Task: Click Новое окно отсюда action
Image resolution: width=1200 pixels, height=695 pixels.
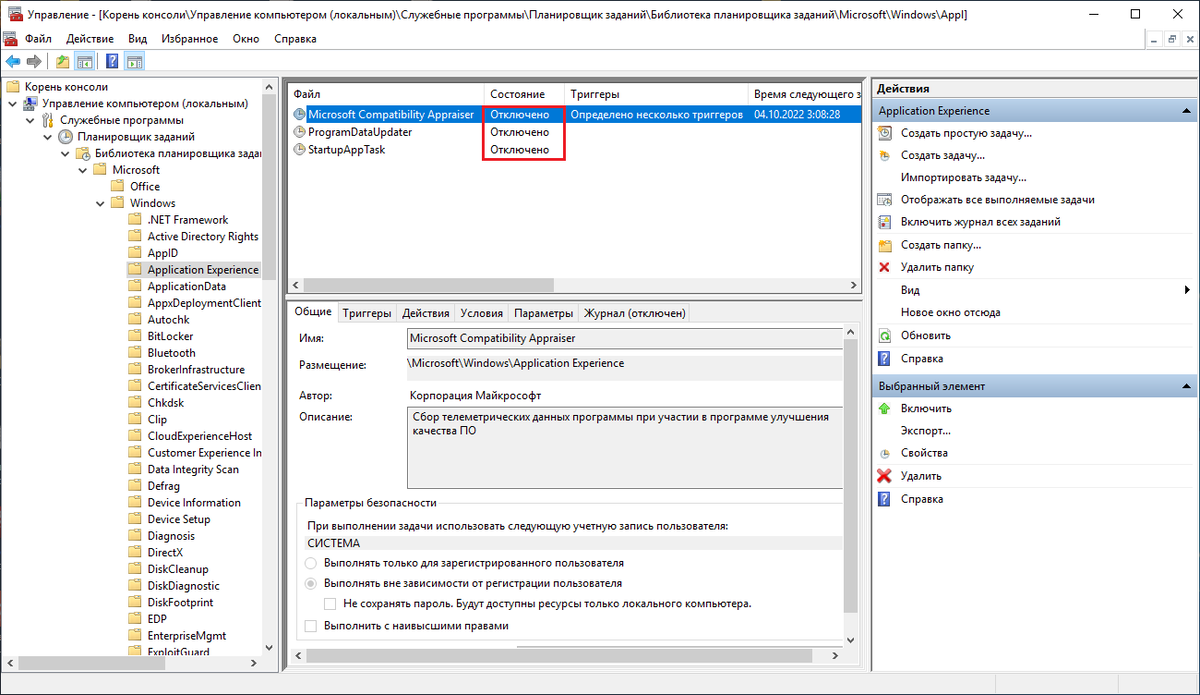Action: (950, 313)
